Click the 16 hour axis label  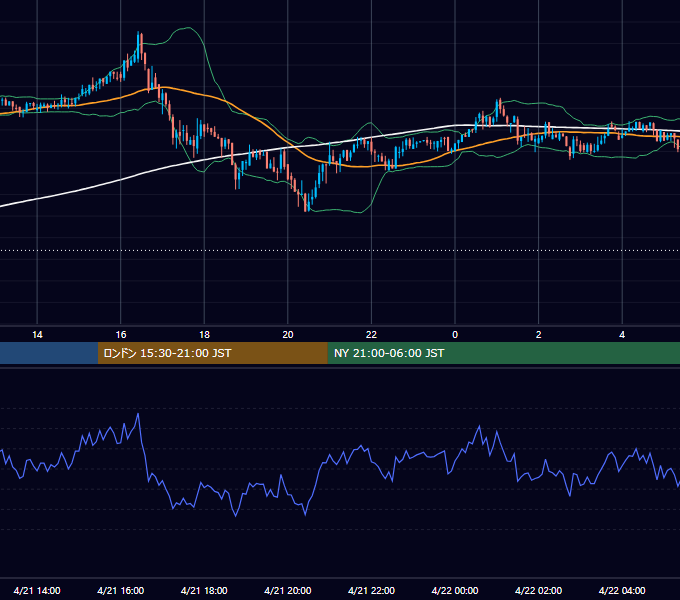(121, 335)
